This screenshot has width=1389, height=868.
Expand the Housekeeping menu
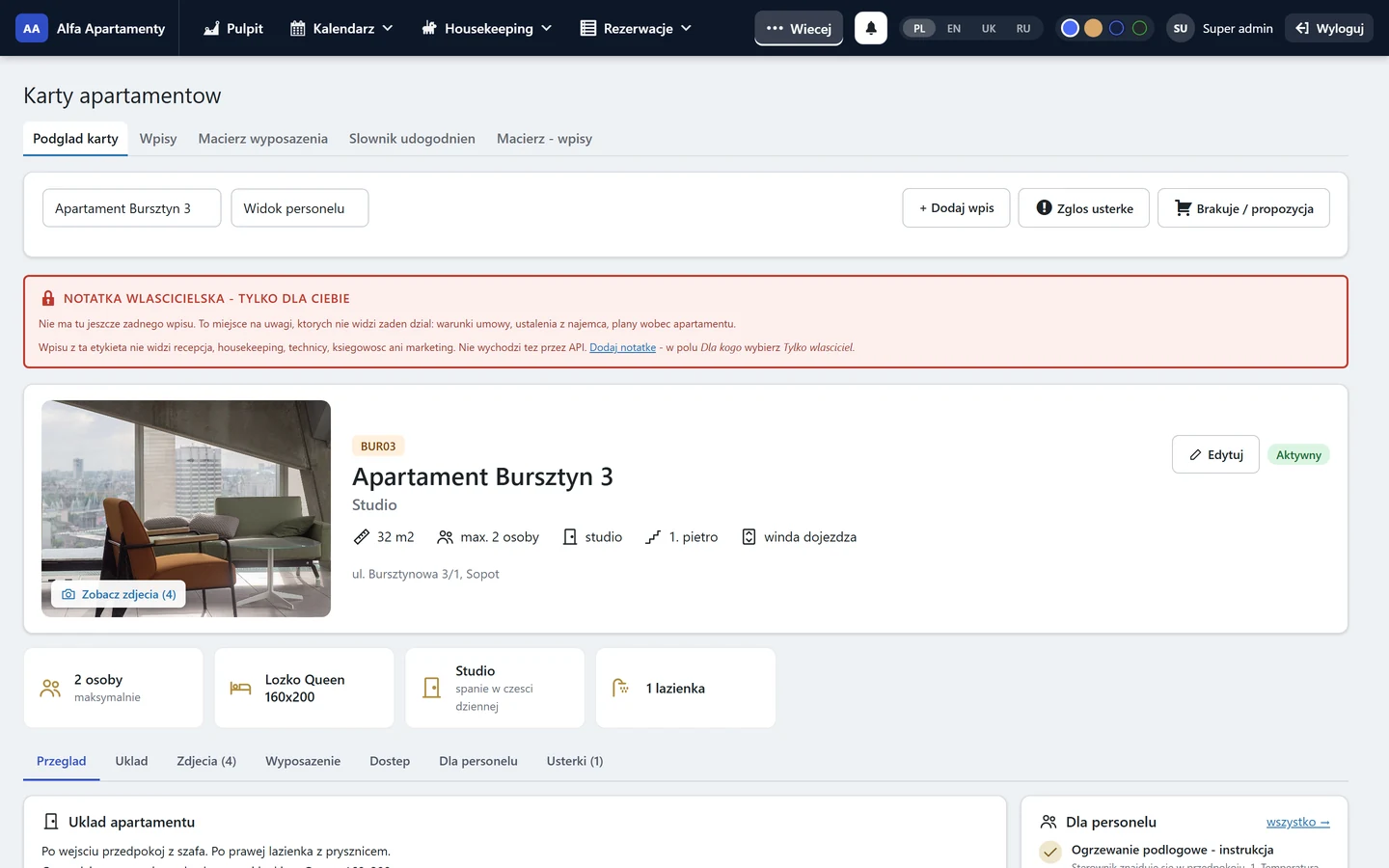pos(487,28)
